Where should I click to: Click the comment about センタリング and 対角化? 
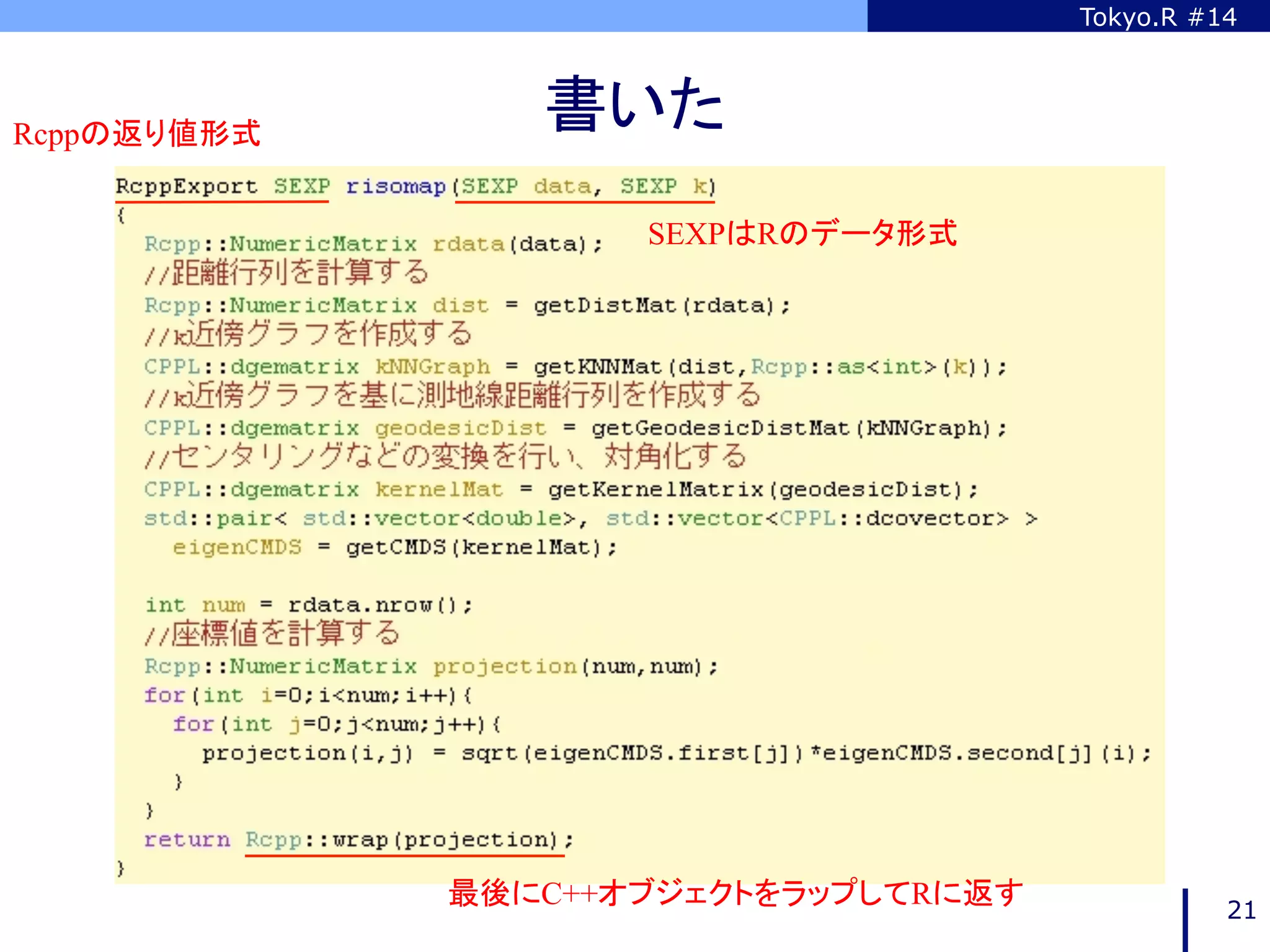445,457
